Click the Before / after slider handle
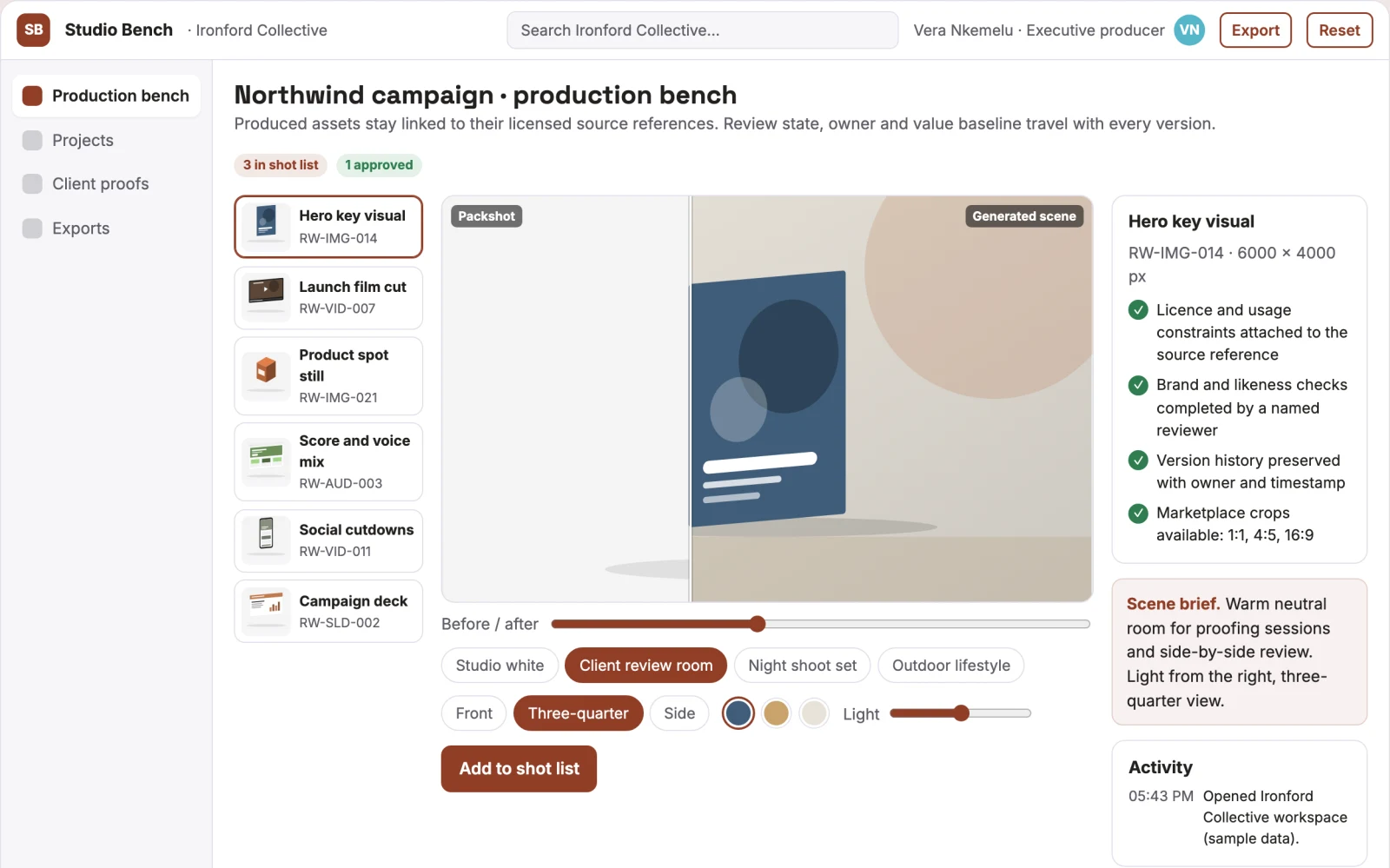Image resolution: width=1390 pixels, height=868 pixels. (758, 624)
